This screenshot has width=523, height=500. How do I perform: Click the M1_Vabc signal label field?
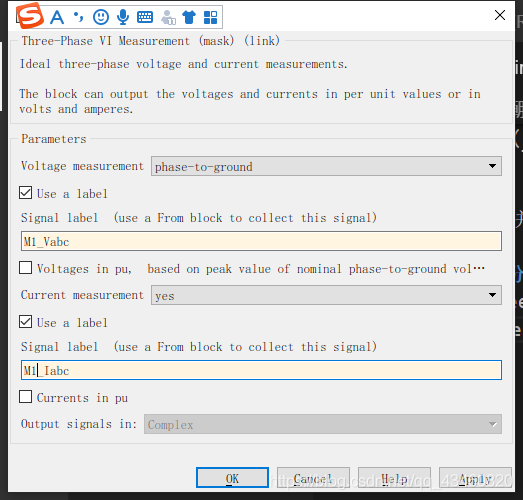261,241
